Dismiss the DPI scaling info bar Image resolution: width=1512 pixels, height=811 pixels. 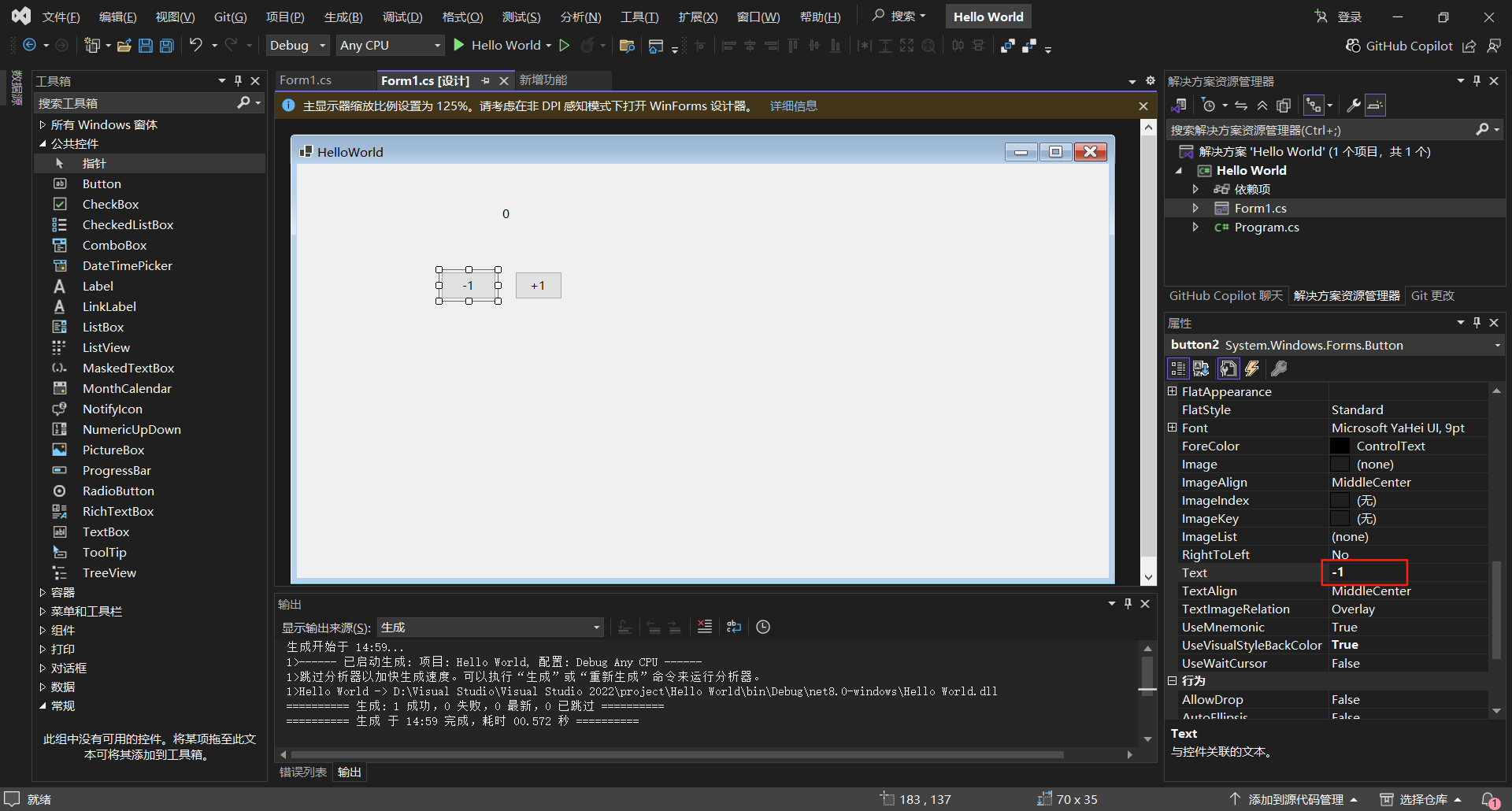click(1143, 106)
